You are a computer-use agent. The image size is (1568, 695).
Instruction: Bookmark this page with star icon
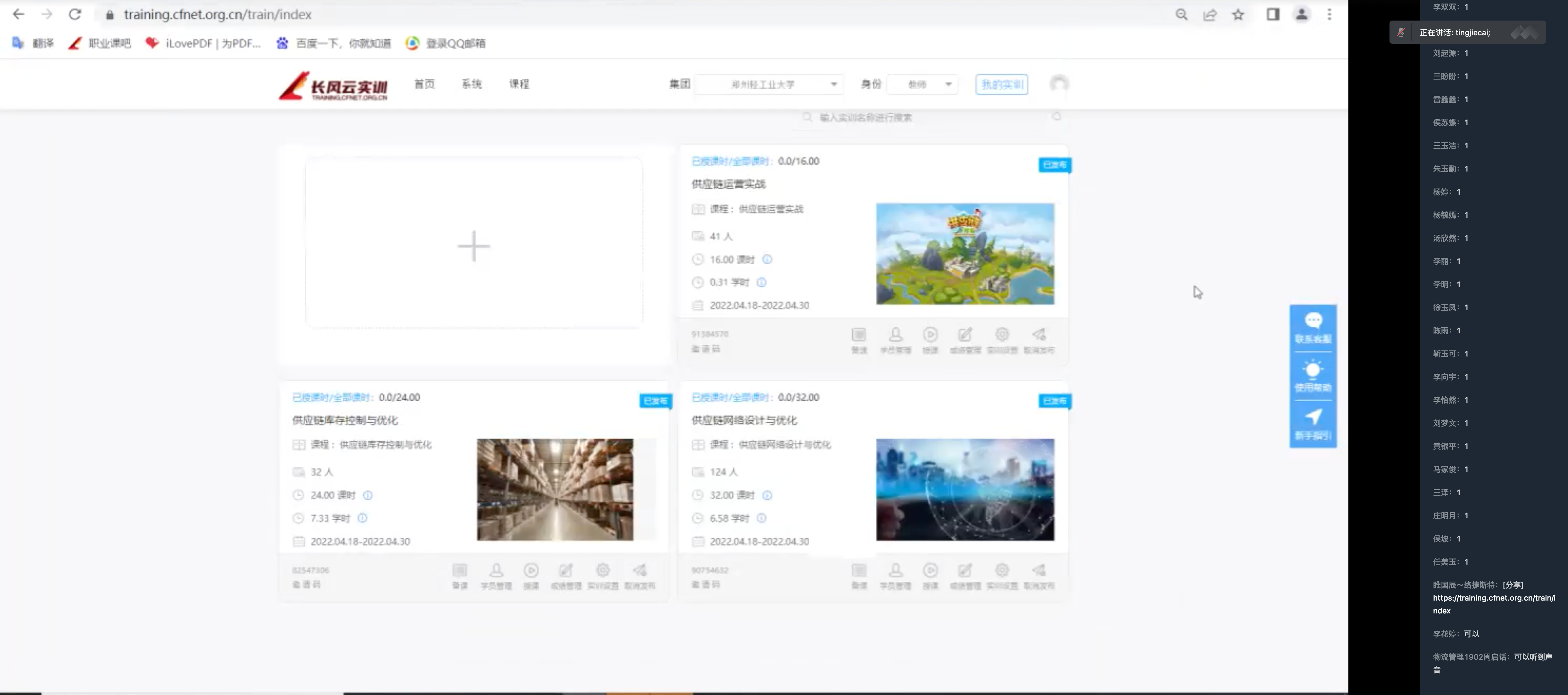point(1238,15)
